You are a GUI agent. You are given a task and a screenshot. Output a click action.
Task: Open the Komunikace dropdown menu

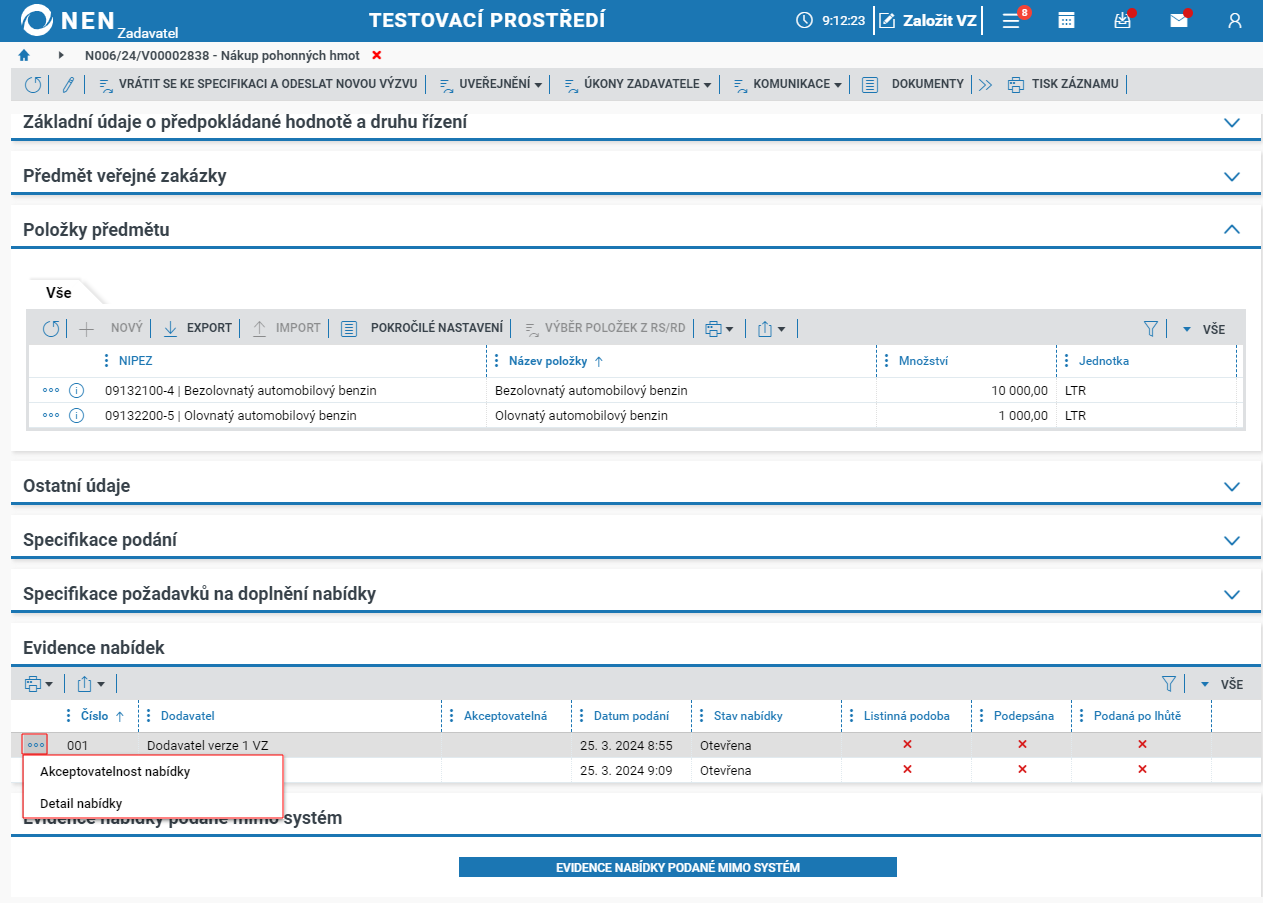pos(788,85)
